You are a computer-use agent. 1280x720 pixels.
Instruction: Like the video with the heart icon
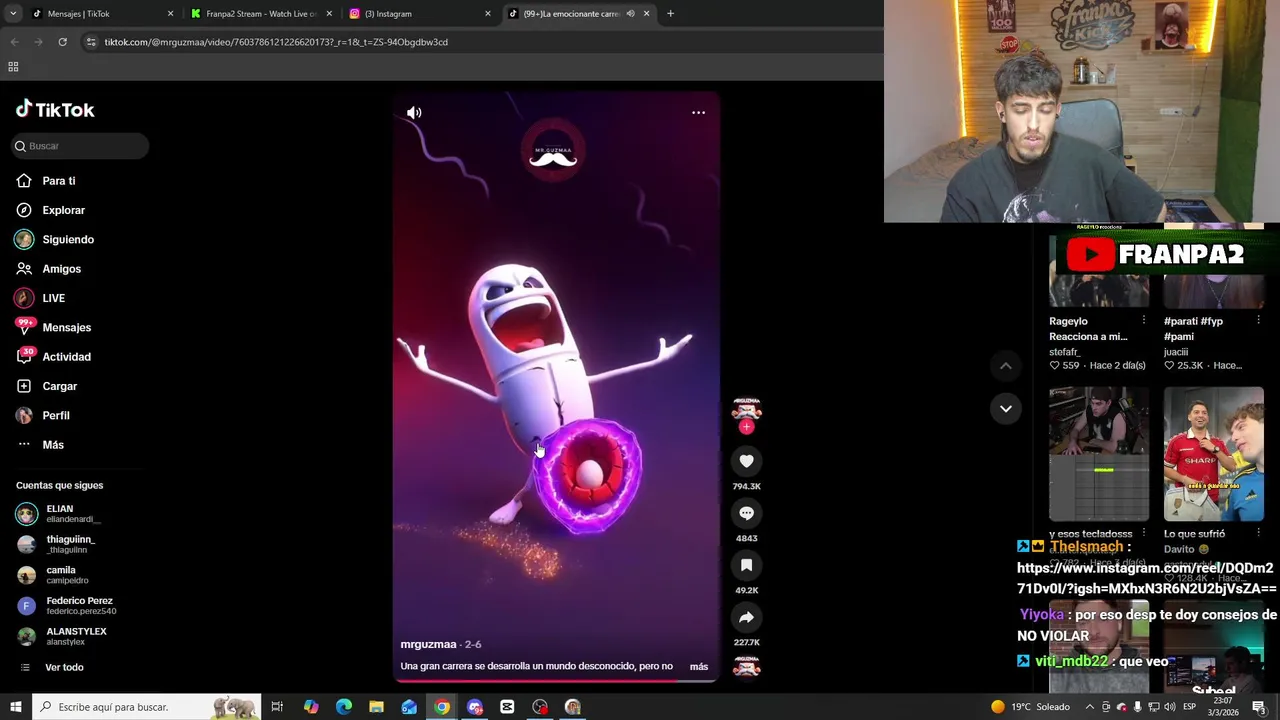(x=746, y=461)
